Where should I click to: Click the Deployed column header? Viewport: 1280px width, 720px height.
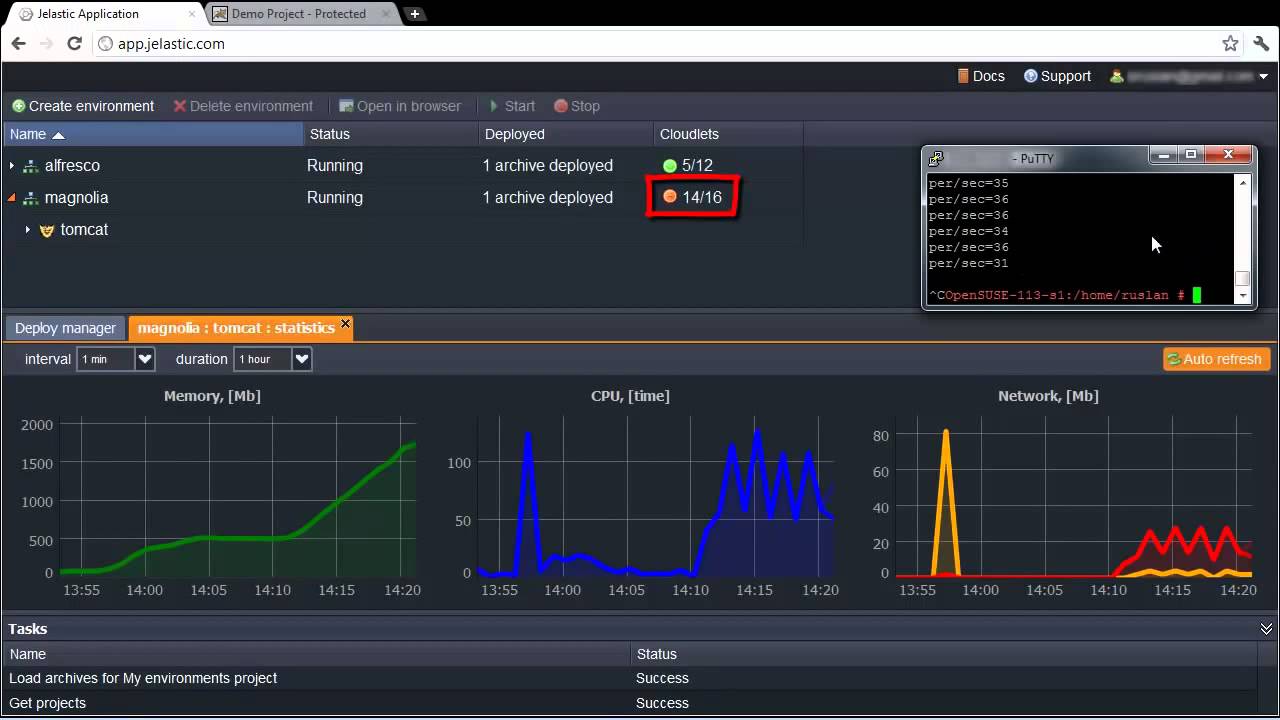[566, 134]
